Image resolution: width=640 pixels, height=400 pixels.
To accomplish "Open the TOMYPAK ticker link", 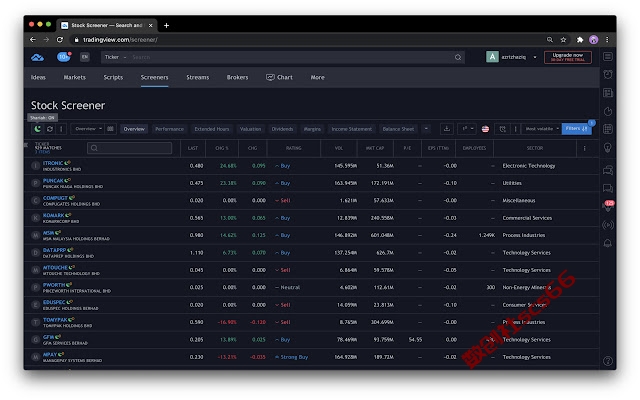I will (x=55, y=320).
